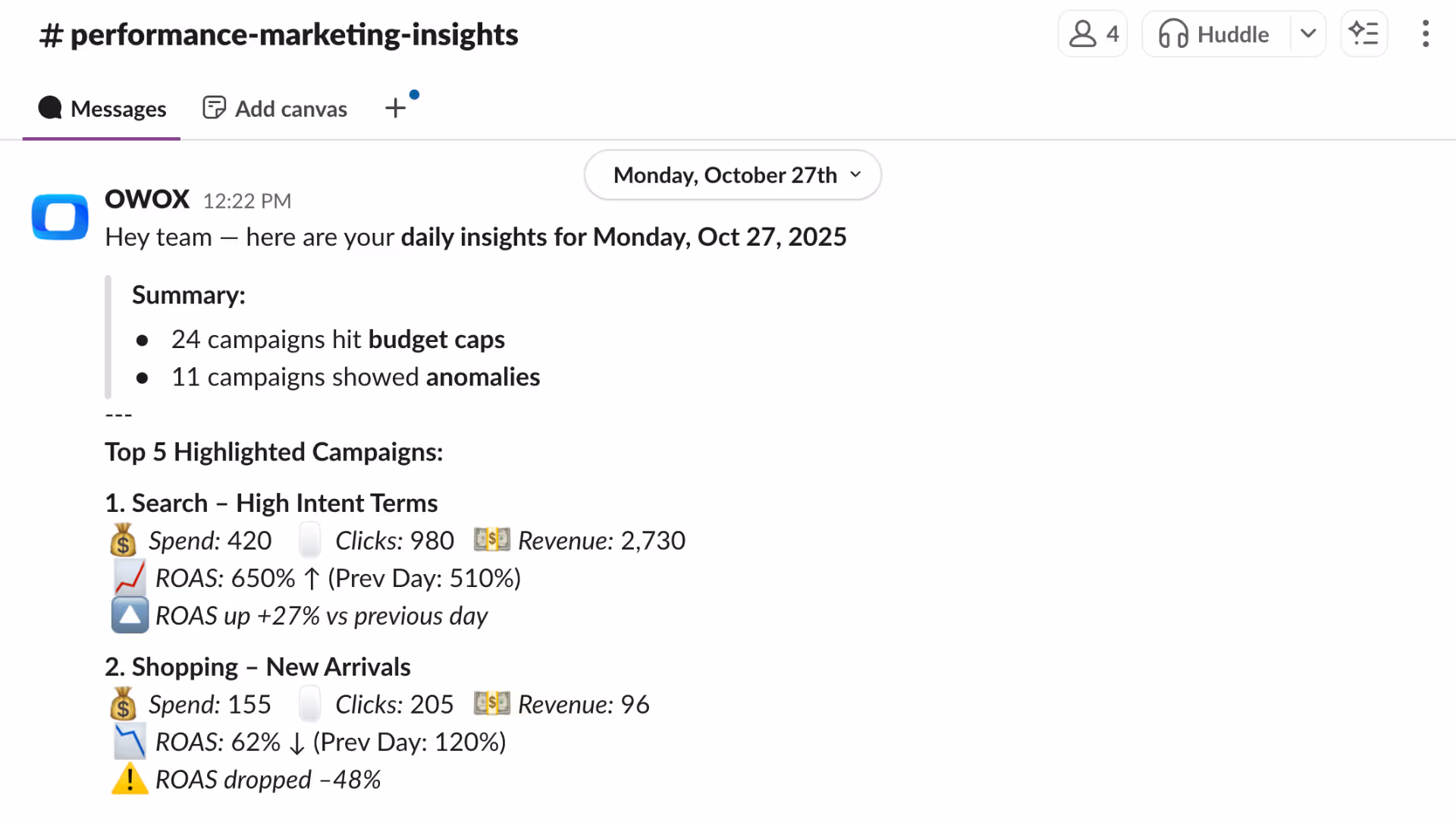Click the 12:22 PM timestamp
This screenshot has height=819, width=1456.
point(247,200)
